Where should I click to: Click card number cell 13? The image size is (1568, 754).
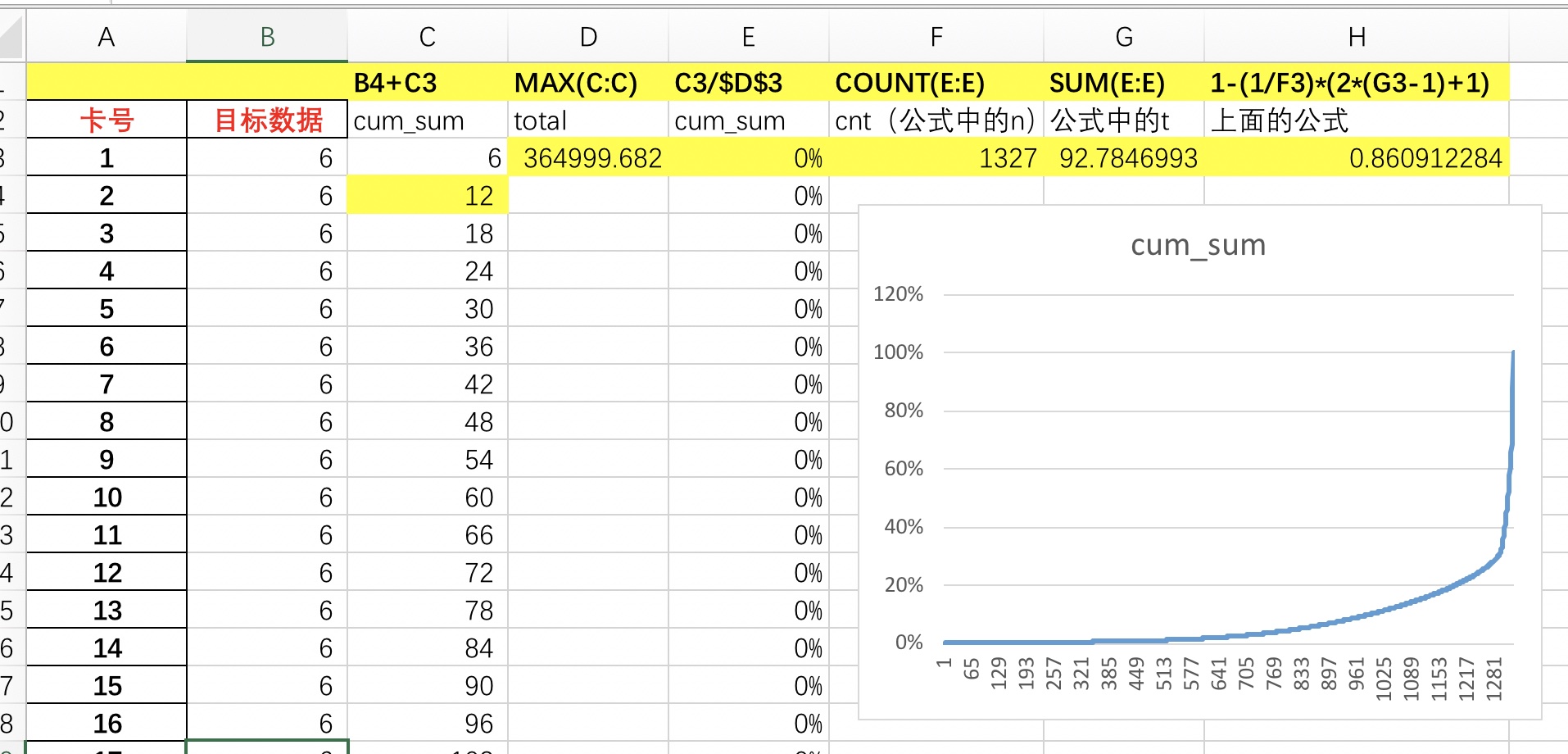click(x=106, y=610)
